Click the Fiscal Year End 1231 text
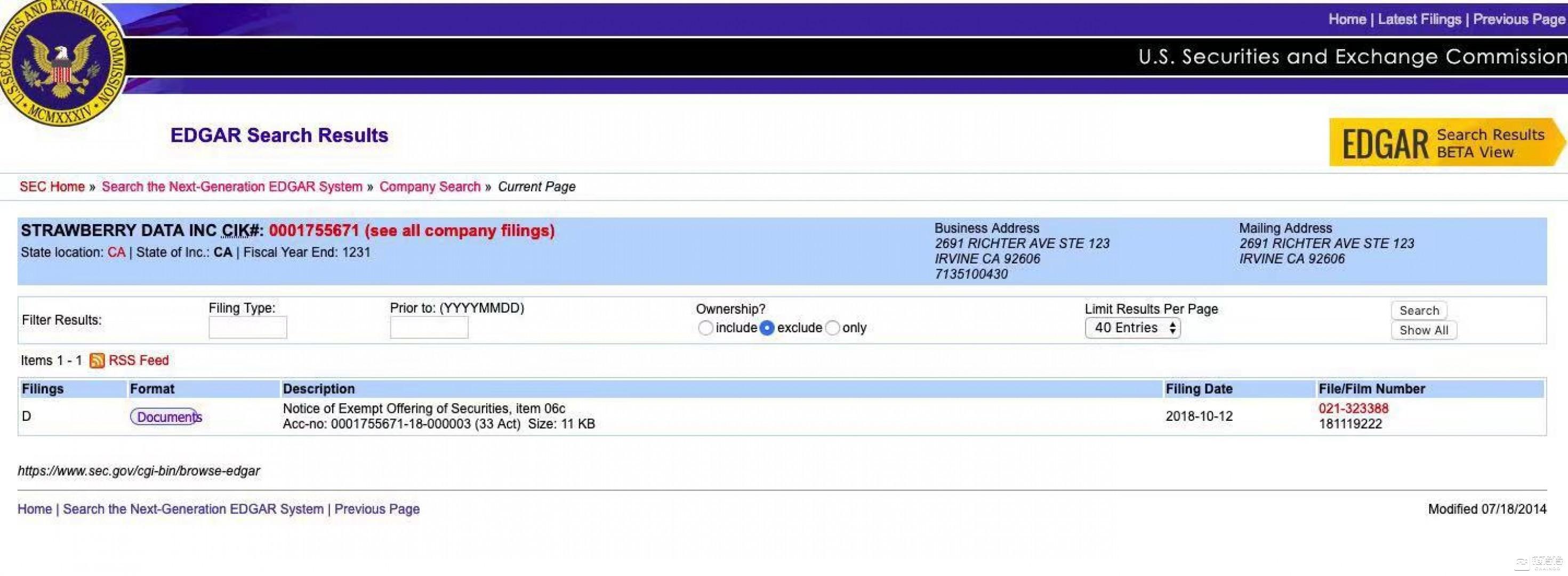This screenshot has height=576, width=1568. [307, 253]
